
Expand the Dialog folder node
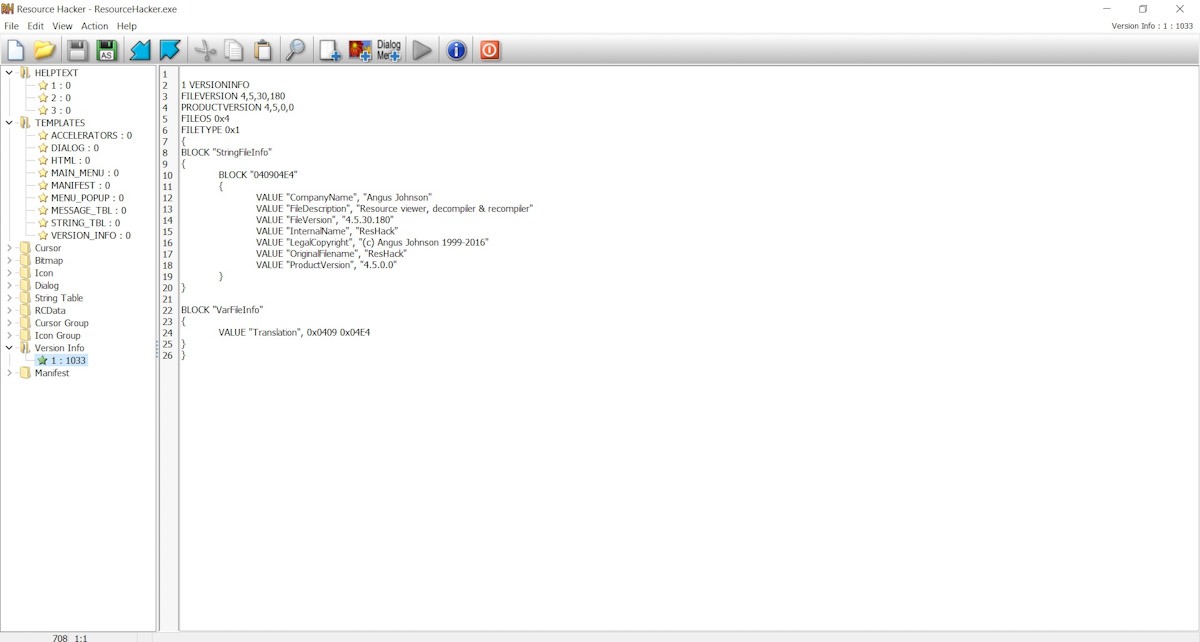pyautogui.click(x=9, y=285)
